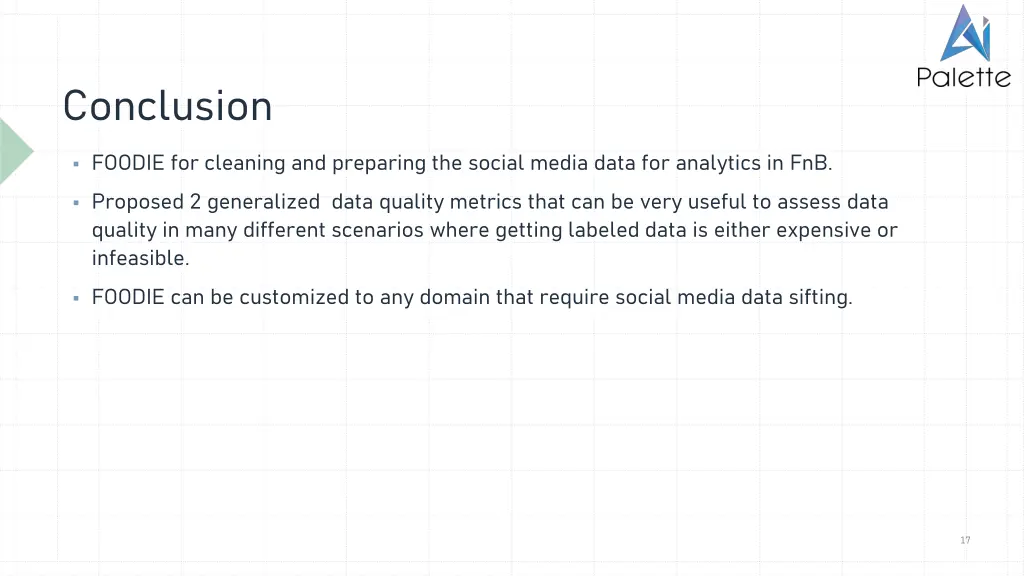Select the slide number 17

click(965, 540)
